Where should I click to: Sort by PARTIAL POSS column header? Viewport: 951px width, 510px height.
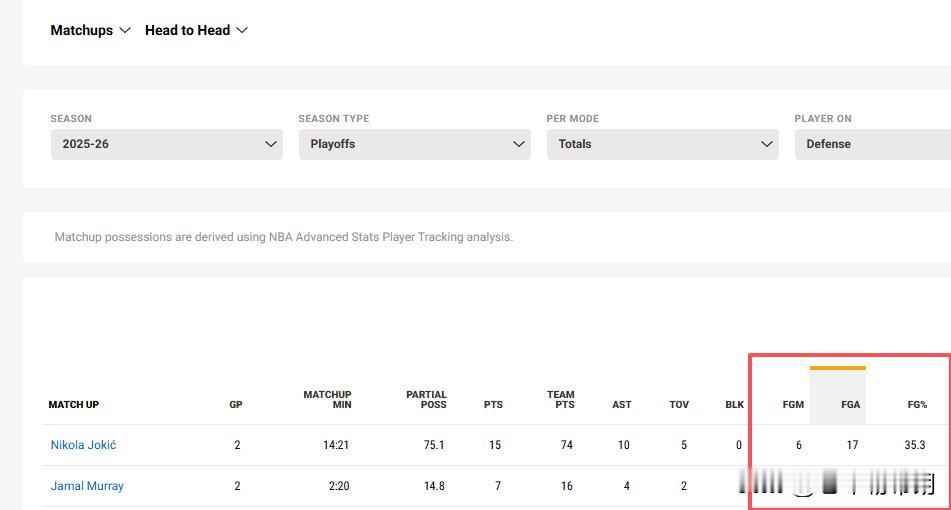click(426, 400)
